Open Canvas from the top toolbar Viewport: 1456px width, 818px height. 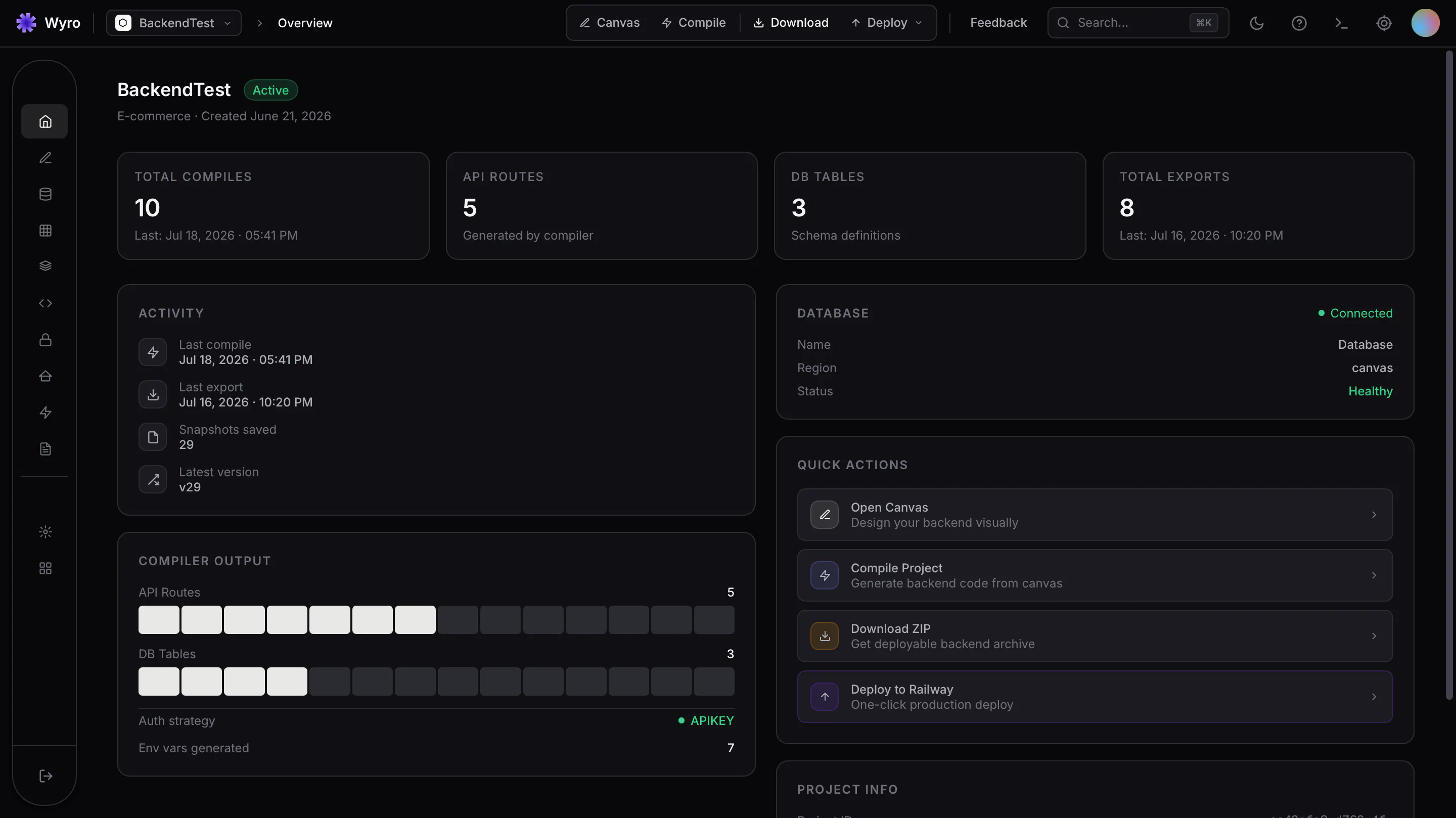pos(609,23)
